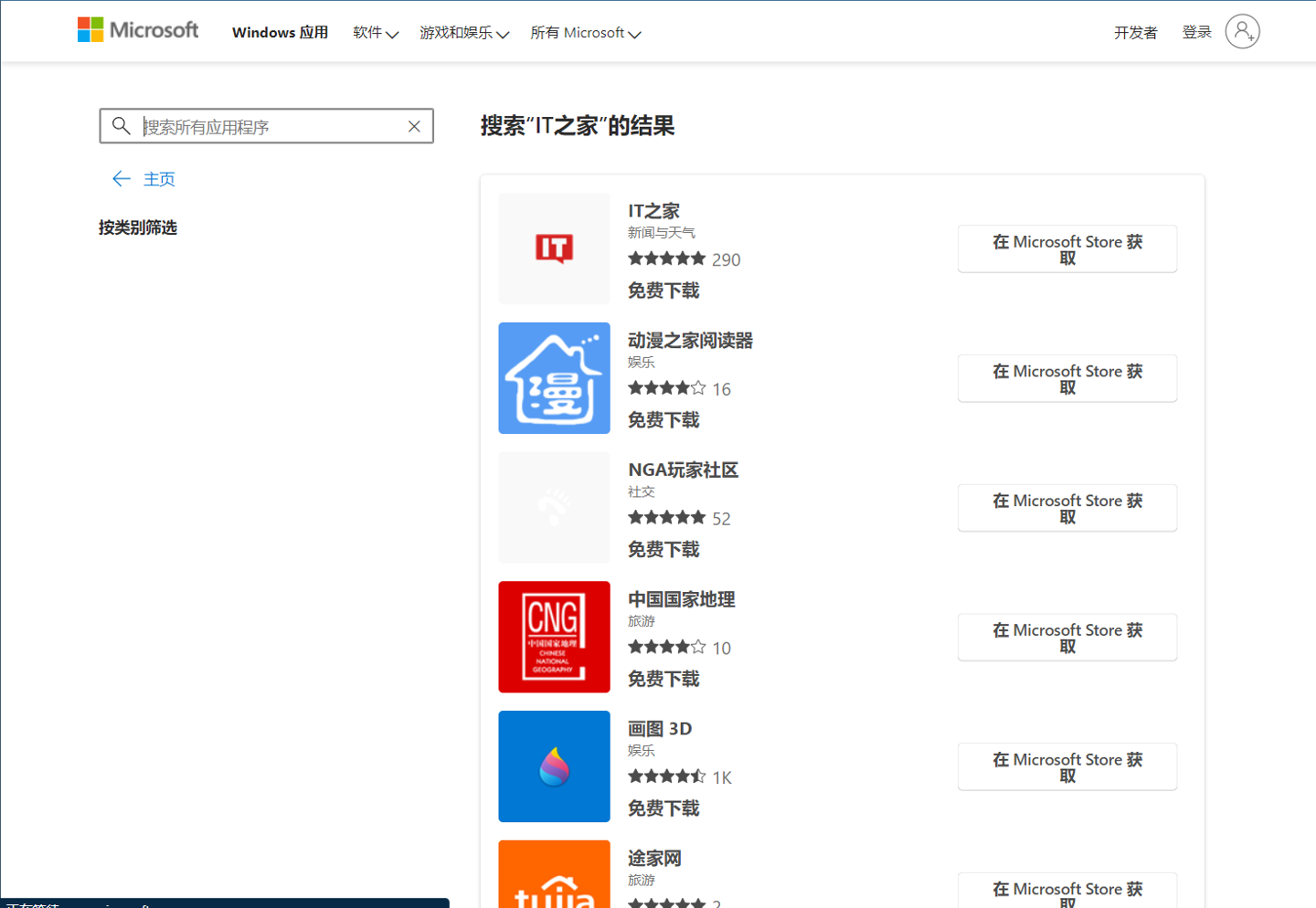The image size is (1316, 908).
Task: Open the 途家网 title link
Action: click(654, 859)
